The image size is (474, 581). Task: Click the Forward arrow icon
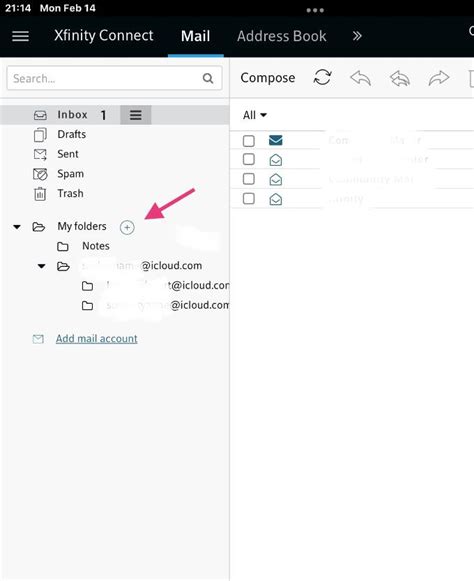pos(439,78)
